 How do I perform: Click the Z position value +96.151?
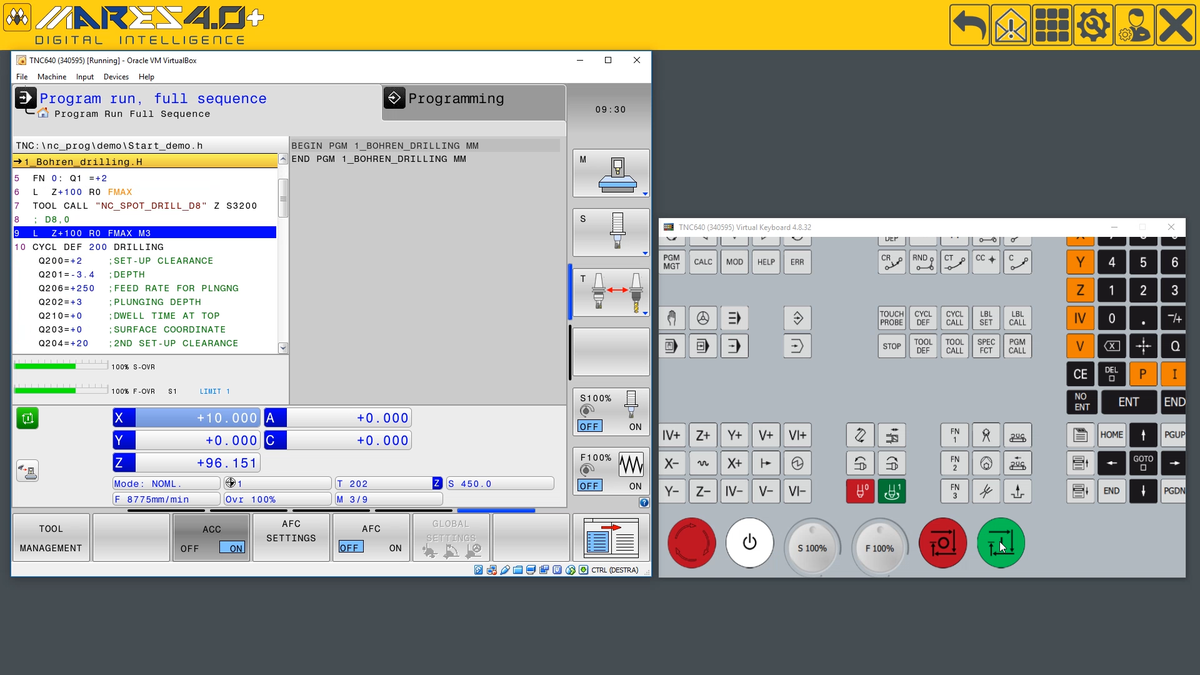click(197, 463)
